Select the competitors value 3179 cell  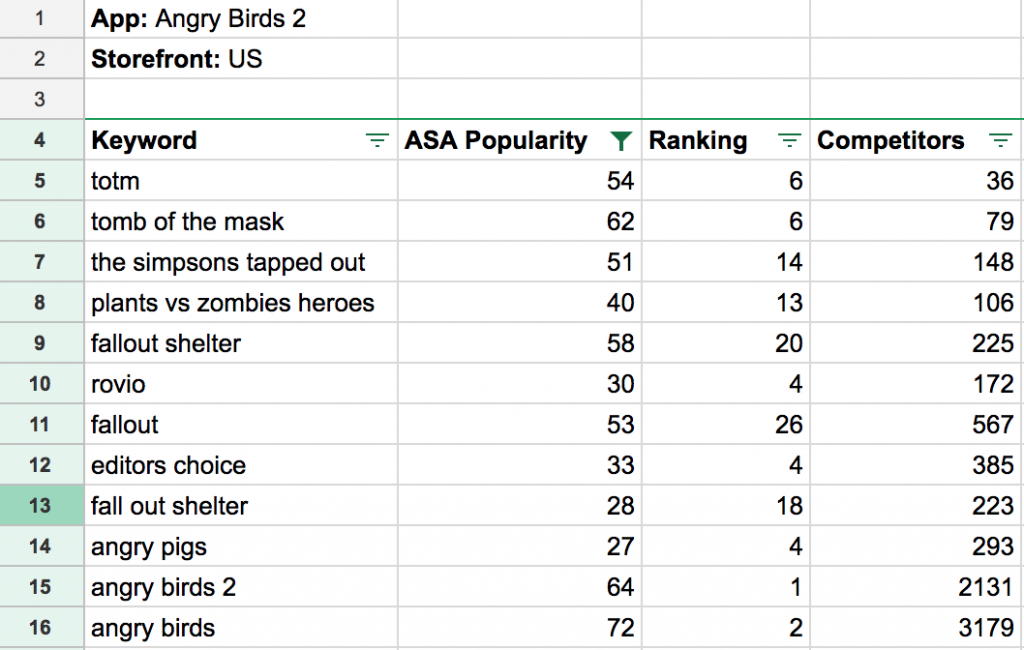click(917, 628)
